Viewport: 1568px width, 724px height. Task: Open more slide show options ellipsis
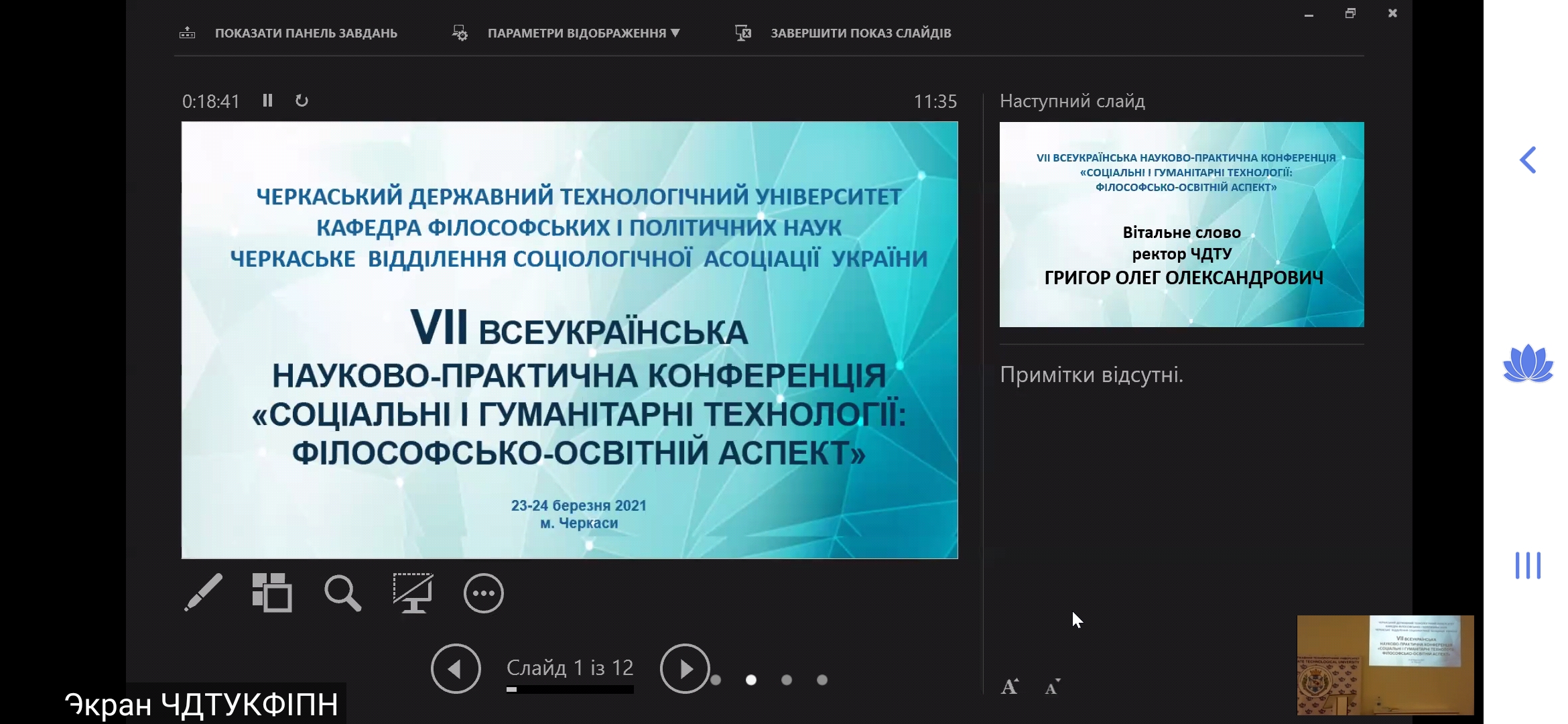click(483, 593)
